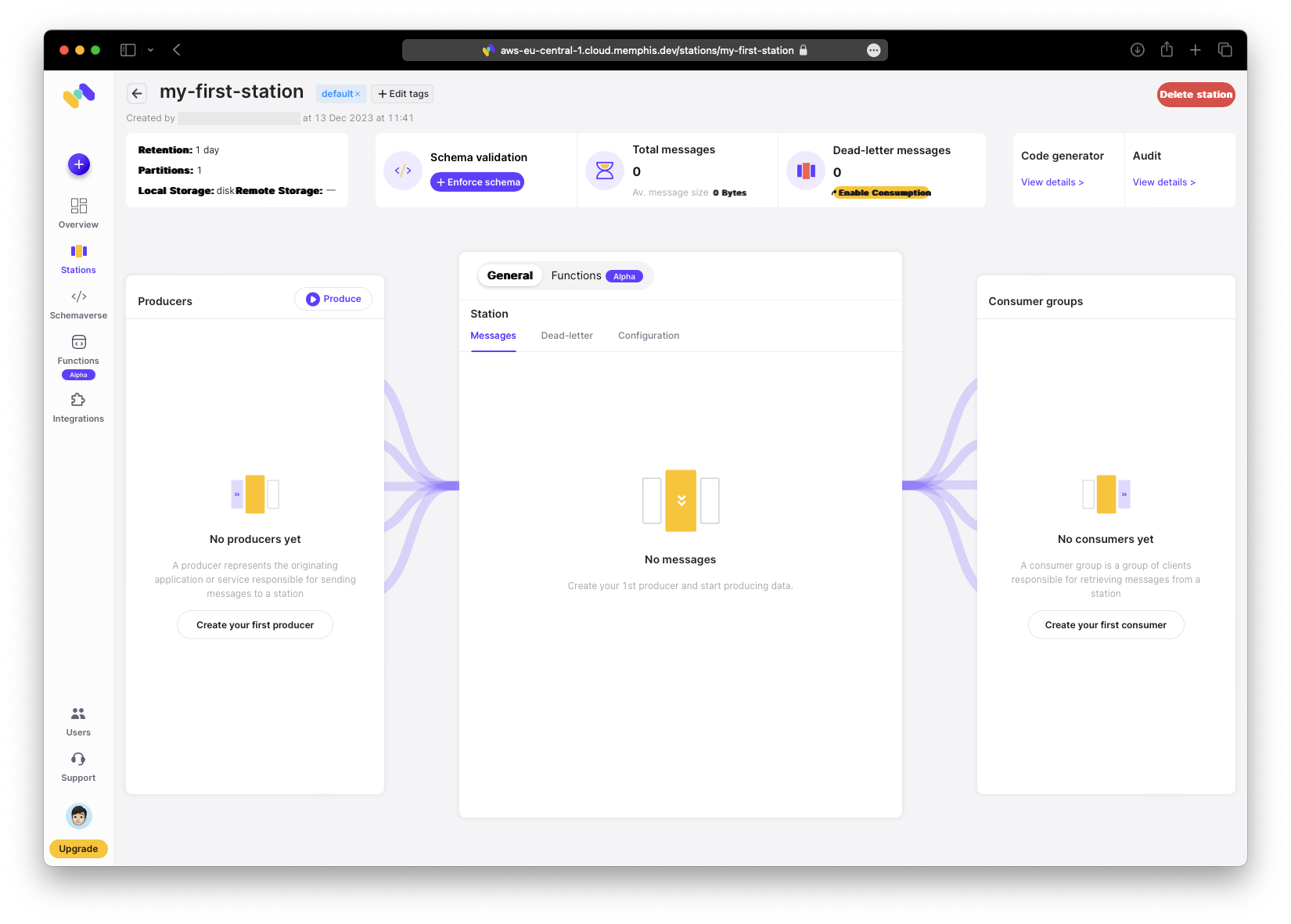Expand Safari sidebar dropdown chevron
Viewport: 1291px width, 924px height.
tap(150, 50)
